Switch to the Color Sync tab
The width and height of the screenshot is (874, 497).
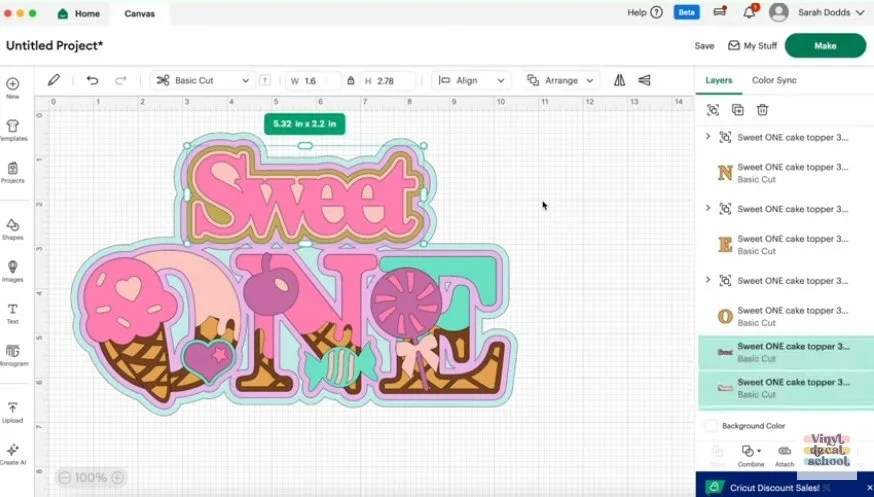[x=774, y=80]
